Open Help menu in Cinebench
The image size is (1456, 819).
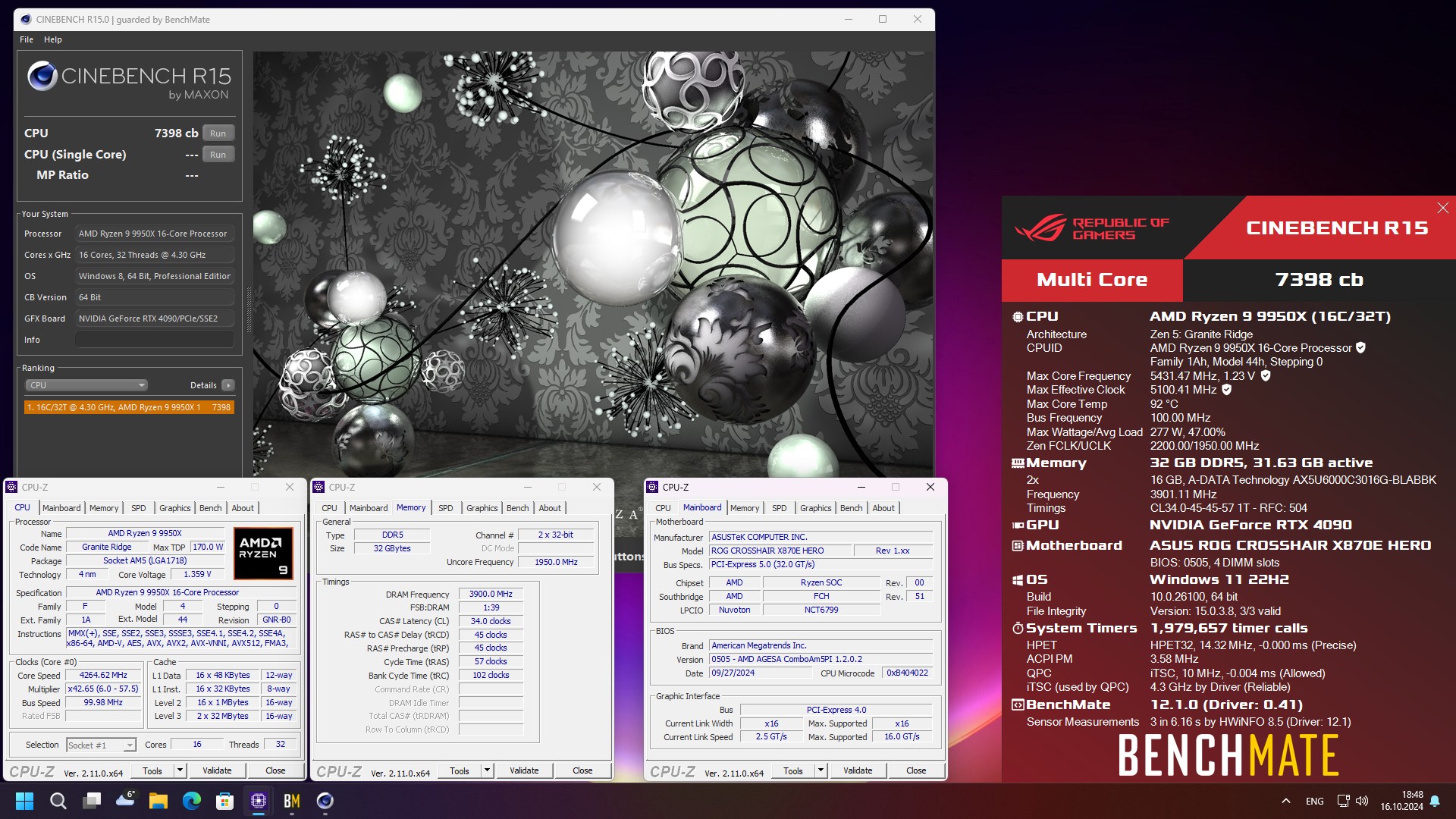coord(53,39)
